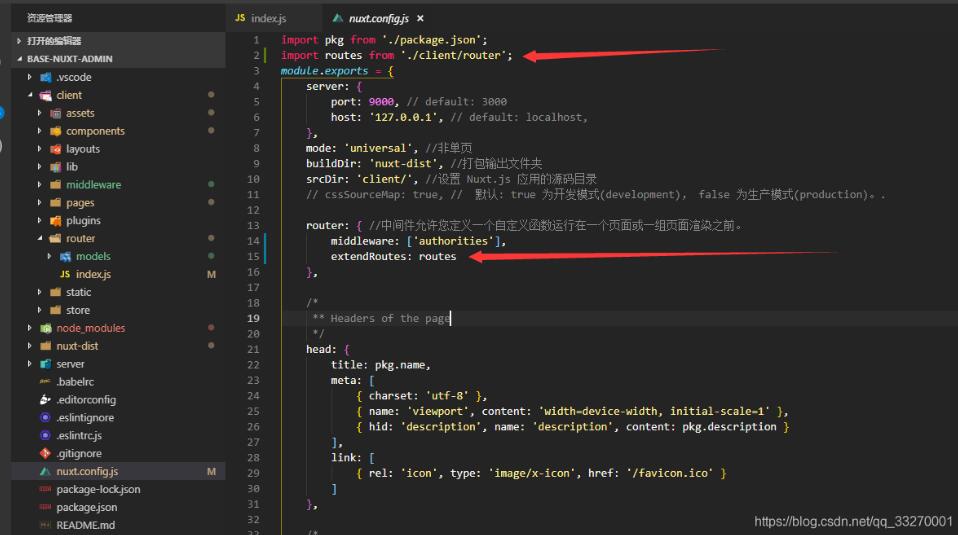The height and width of the screenshot is (535, 958).
Task: Click the node_modules folder icon
Action: (46, 328)
